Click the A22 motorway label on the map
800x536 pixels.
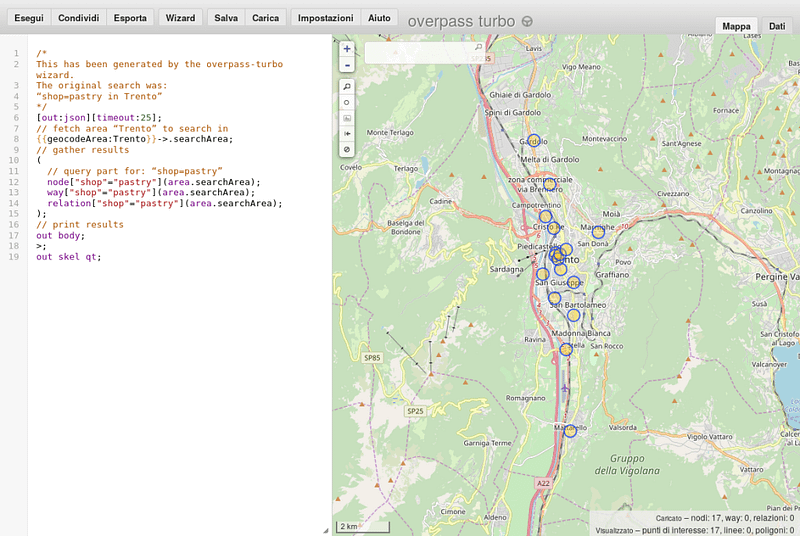[x=543, y=483]
